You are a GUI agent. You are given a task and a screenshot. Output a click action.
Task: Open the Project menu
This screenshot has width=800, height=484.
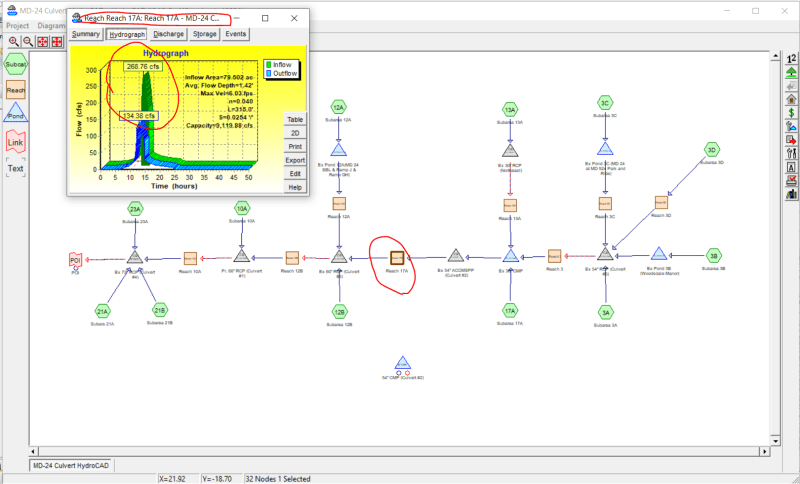[x=18, y=26]
